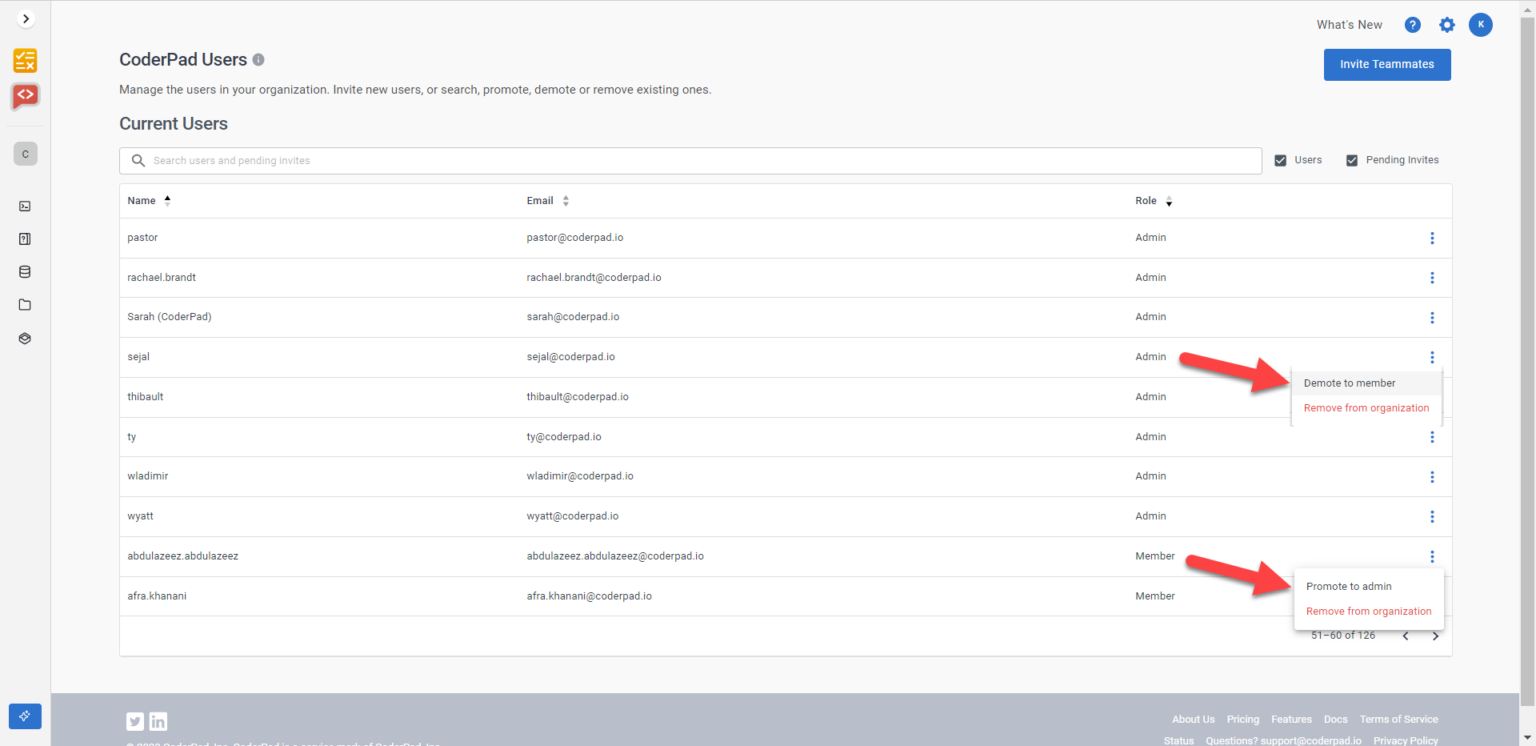
Task: Select Promote to admin for afra.khanani
Action: (1349, 586)
